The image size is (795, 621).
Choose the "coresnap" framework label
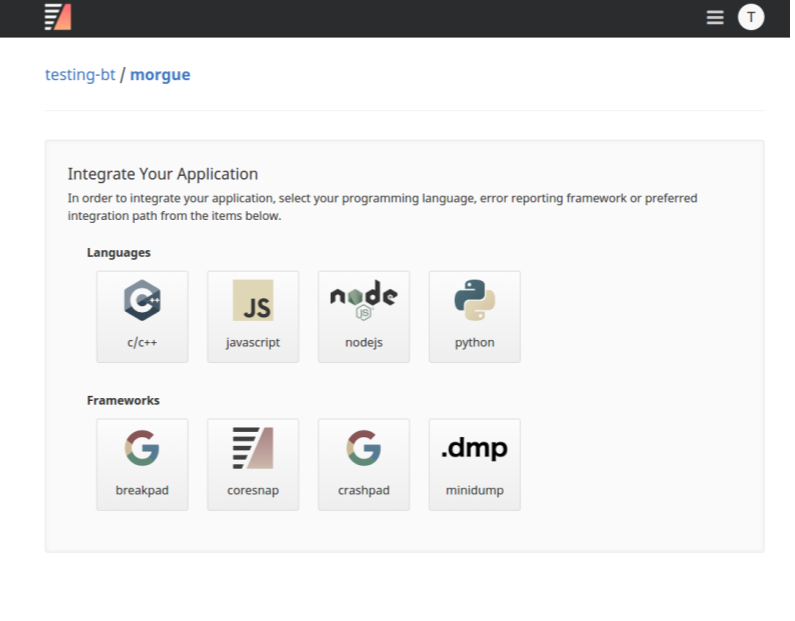tap(253, 491)
